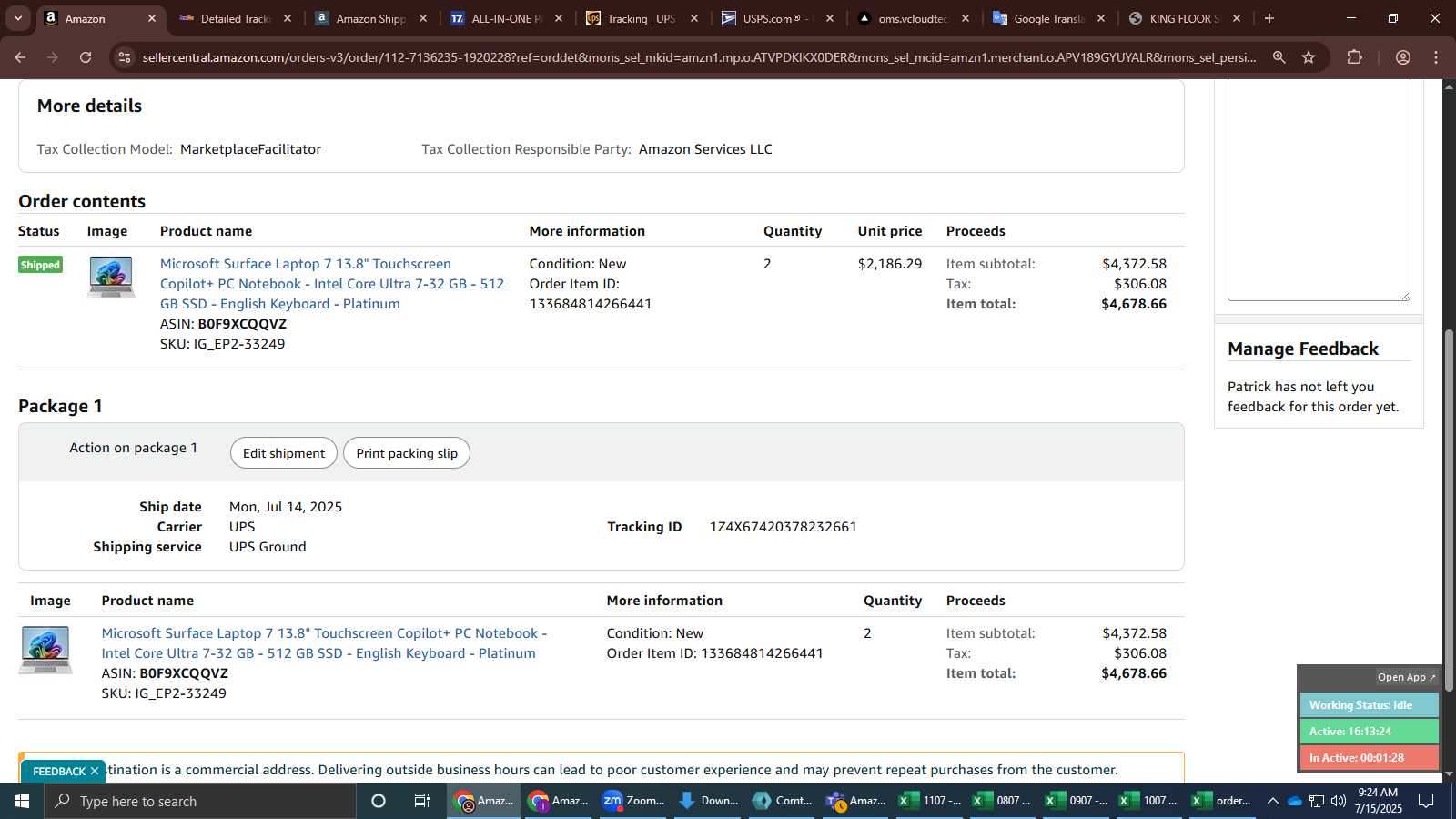Go back to the previous page
Viewport: 1456px width, 819px height.
point(20,57)
